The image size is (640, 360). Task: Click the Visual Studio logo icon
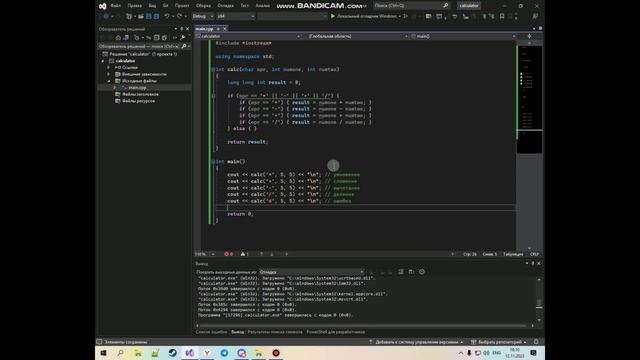pos(102,6)
